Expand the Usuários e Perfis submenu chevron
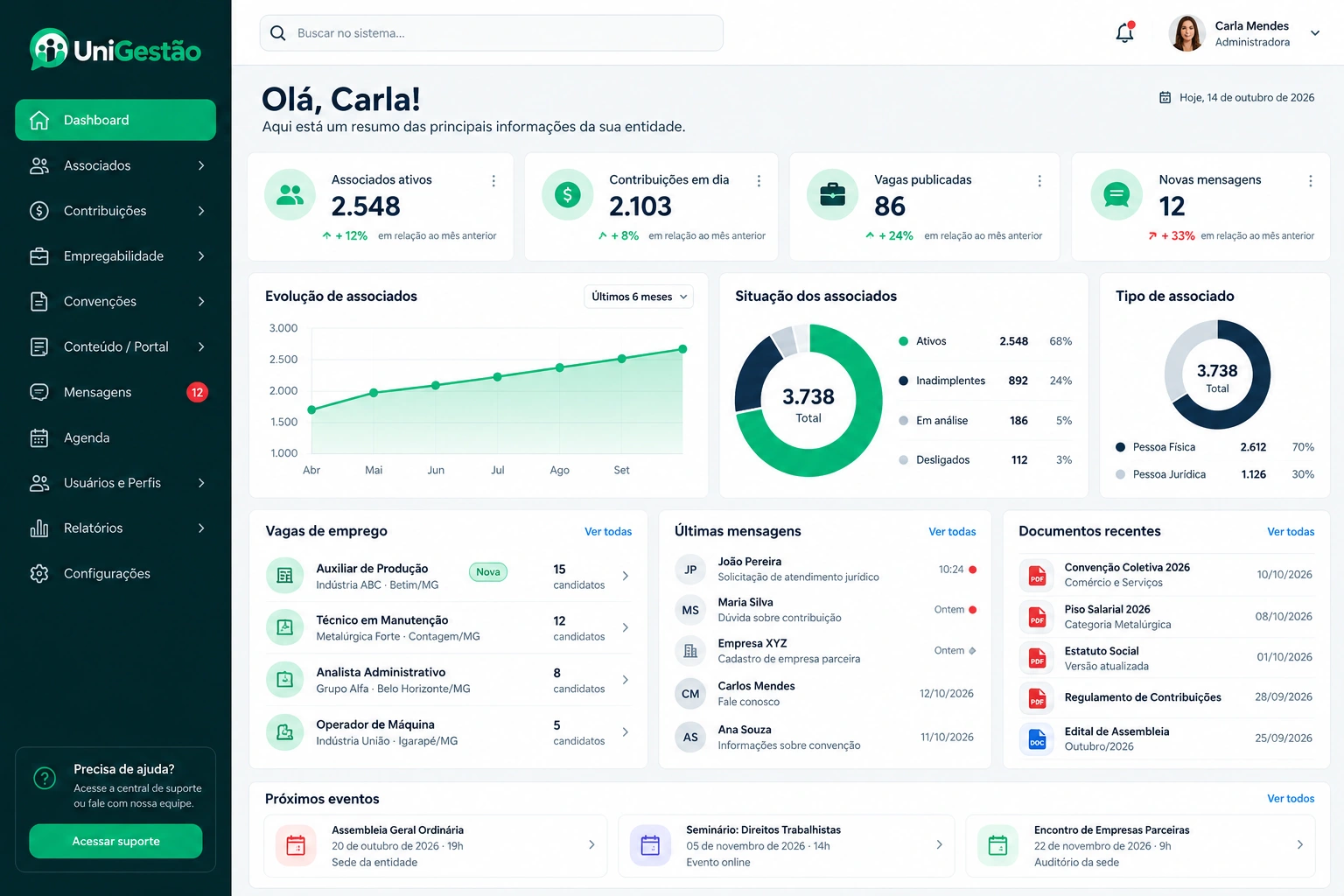 pos(201,483)
